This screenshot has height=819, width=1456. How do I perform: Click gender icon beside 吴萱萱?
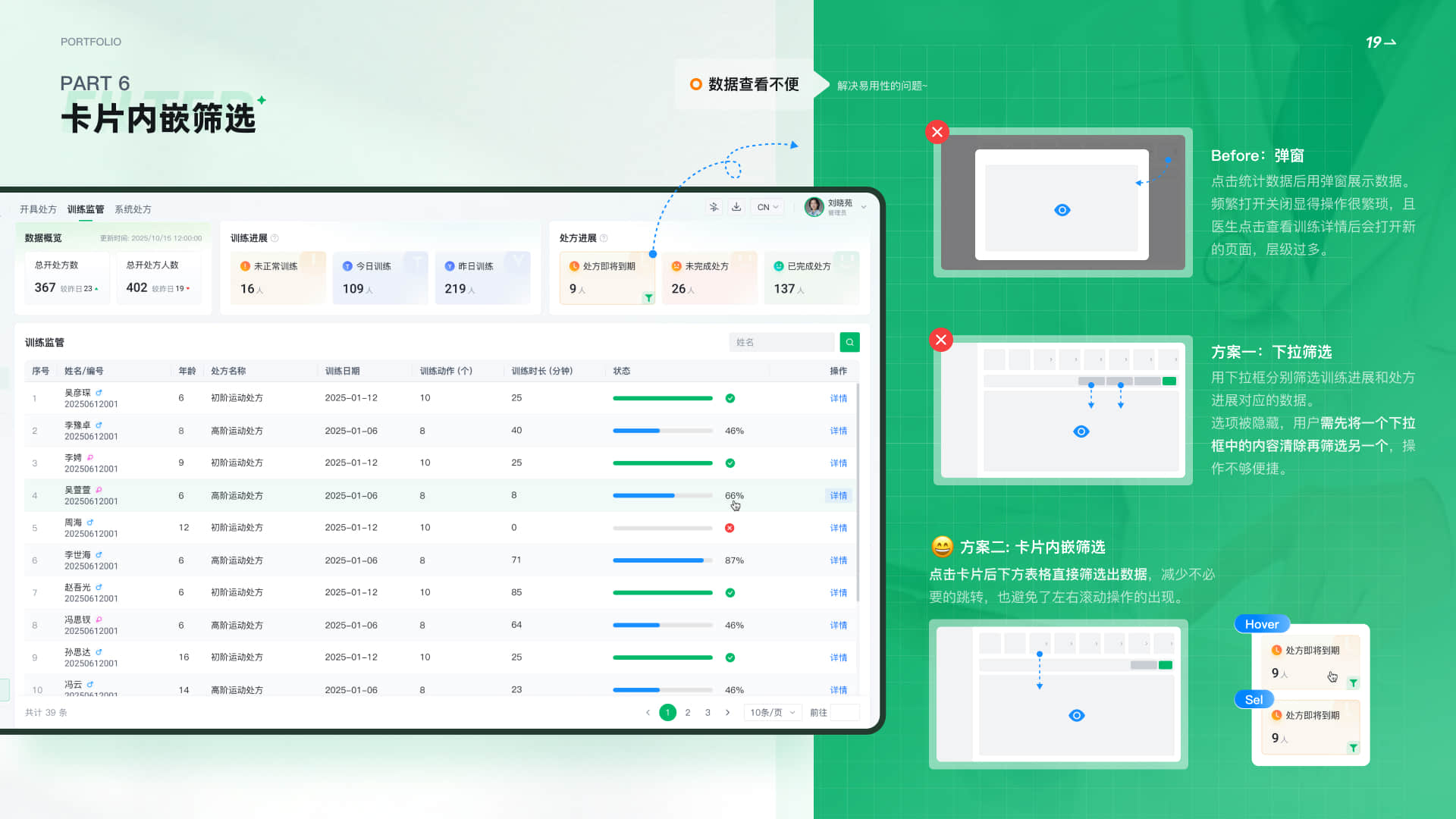pos(99,490)
